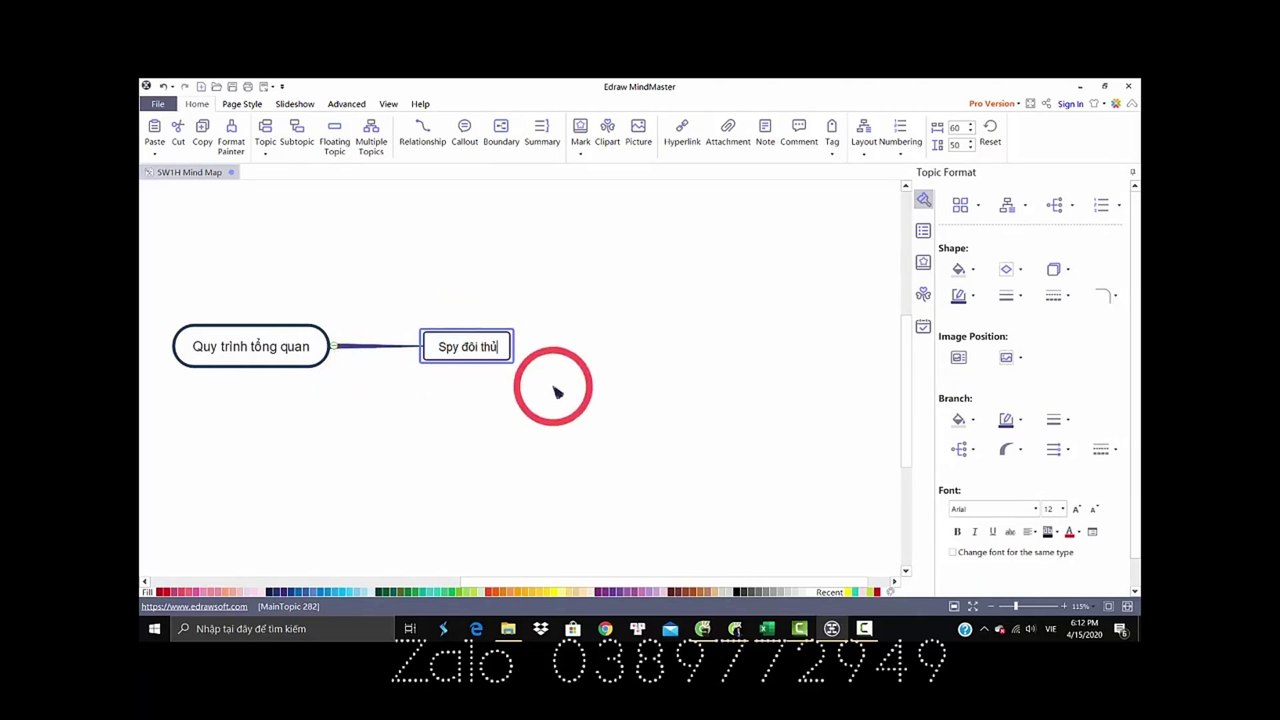Switch to the Advanced tab
This screenshot has width=1280, height=720.
coord(346,104)
